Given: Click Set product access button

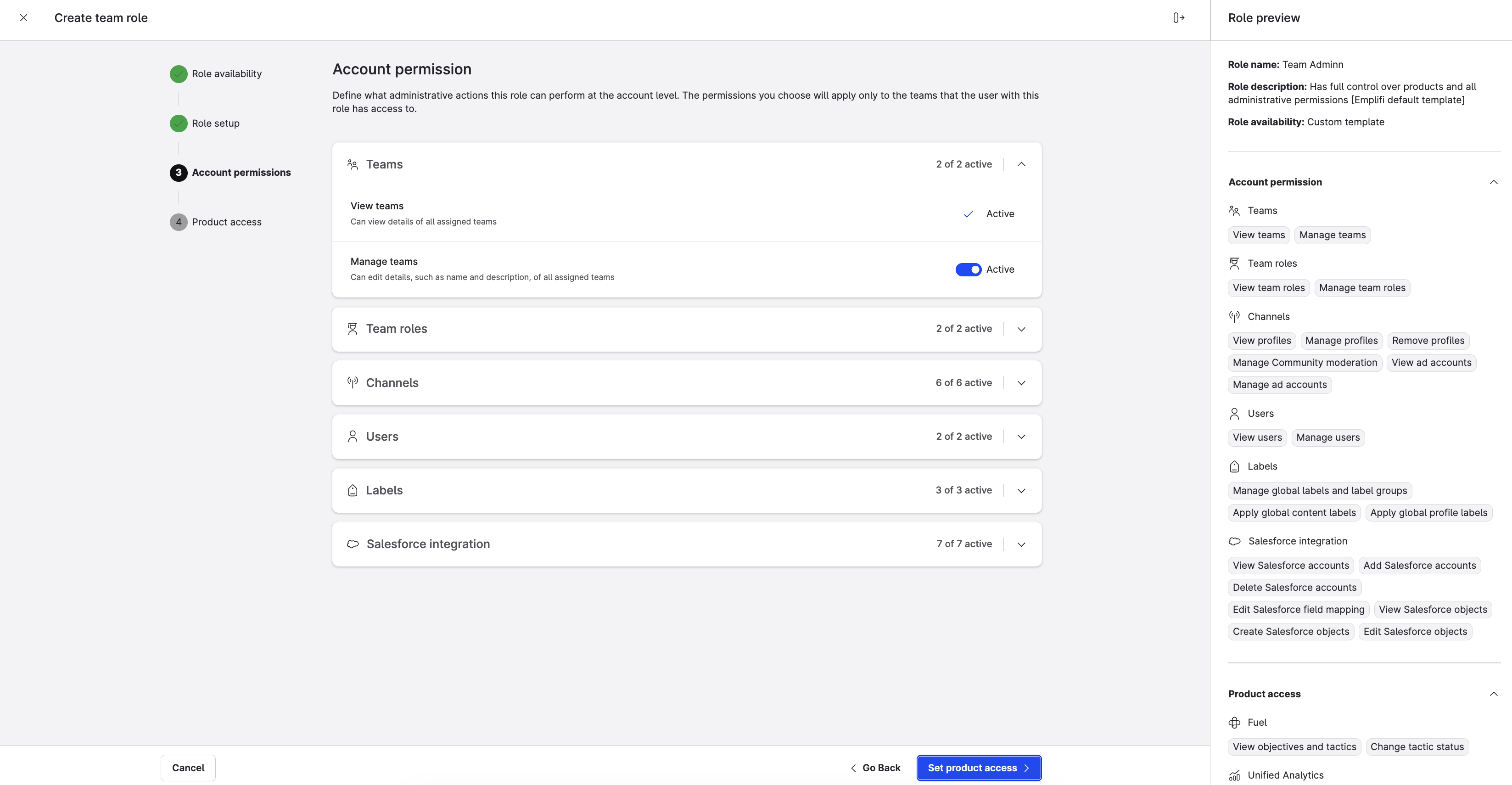Looking at the screenshot, I should (979, 768).
